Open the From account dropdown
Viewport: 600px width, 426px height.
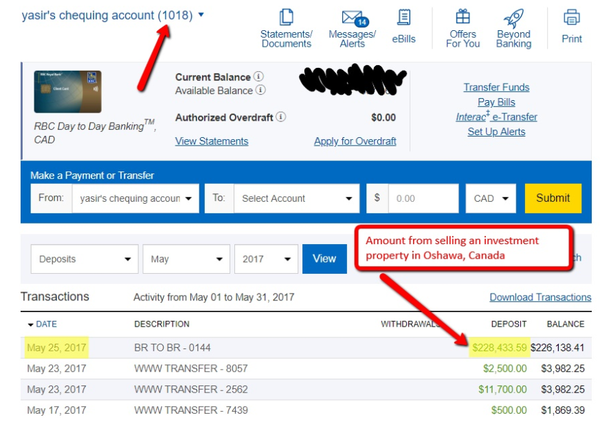(135, 198)
